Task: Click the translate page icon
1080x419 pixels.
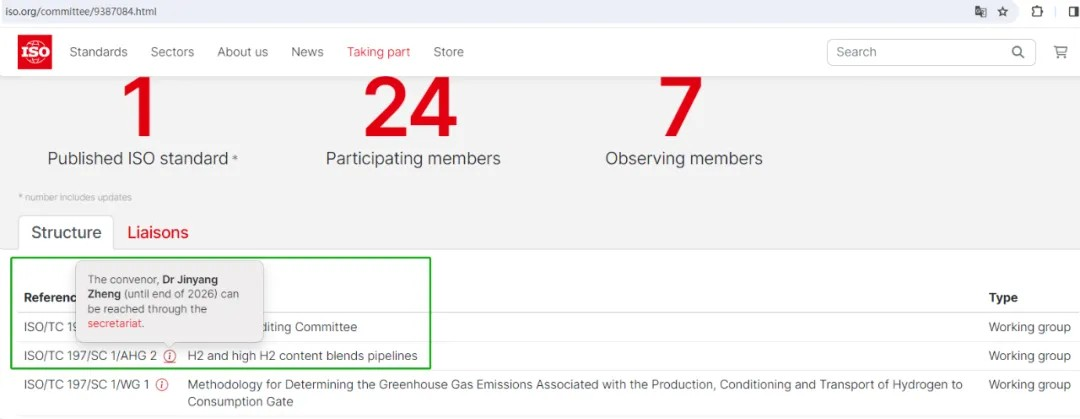Action: click(980, 12)
